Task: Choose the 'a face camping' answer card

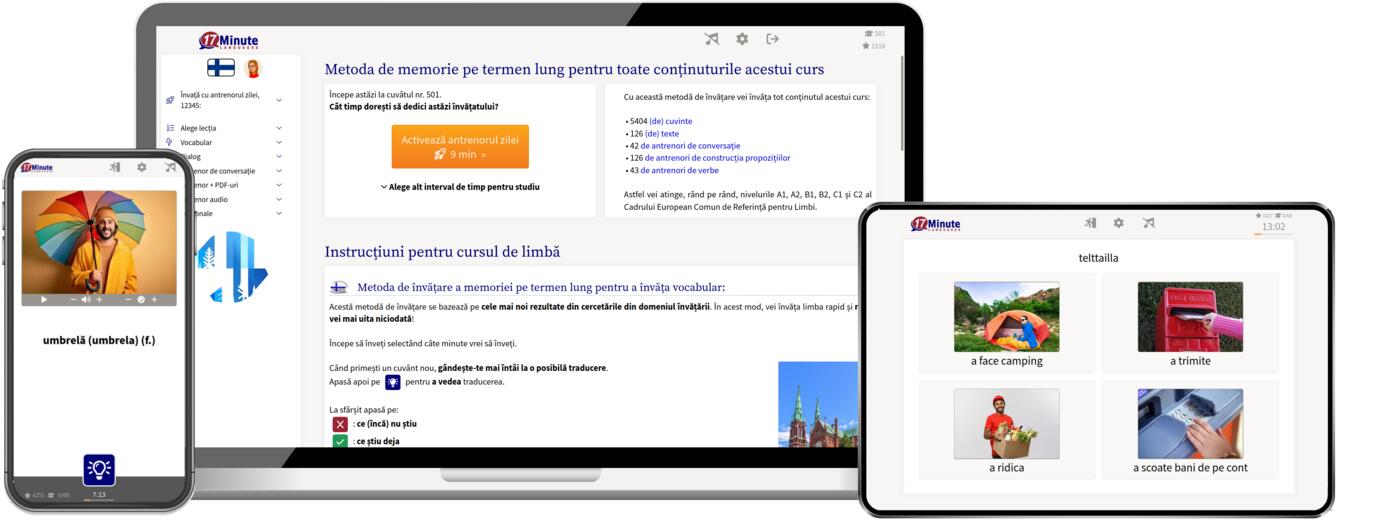Action: pos(1007,322)
